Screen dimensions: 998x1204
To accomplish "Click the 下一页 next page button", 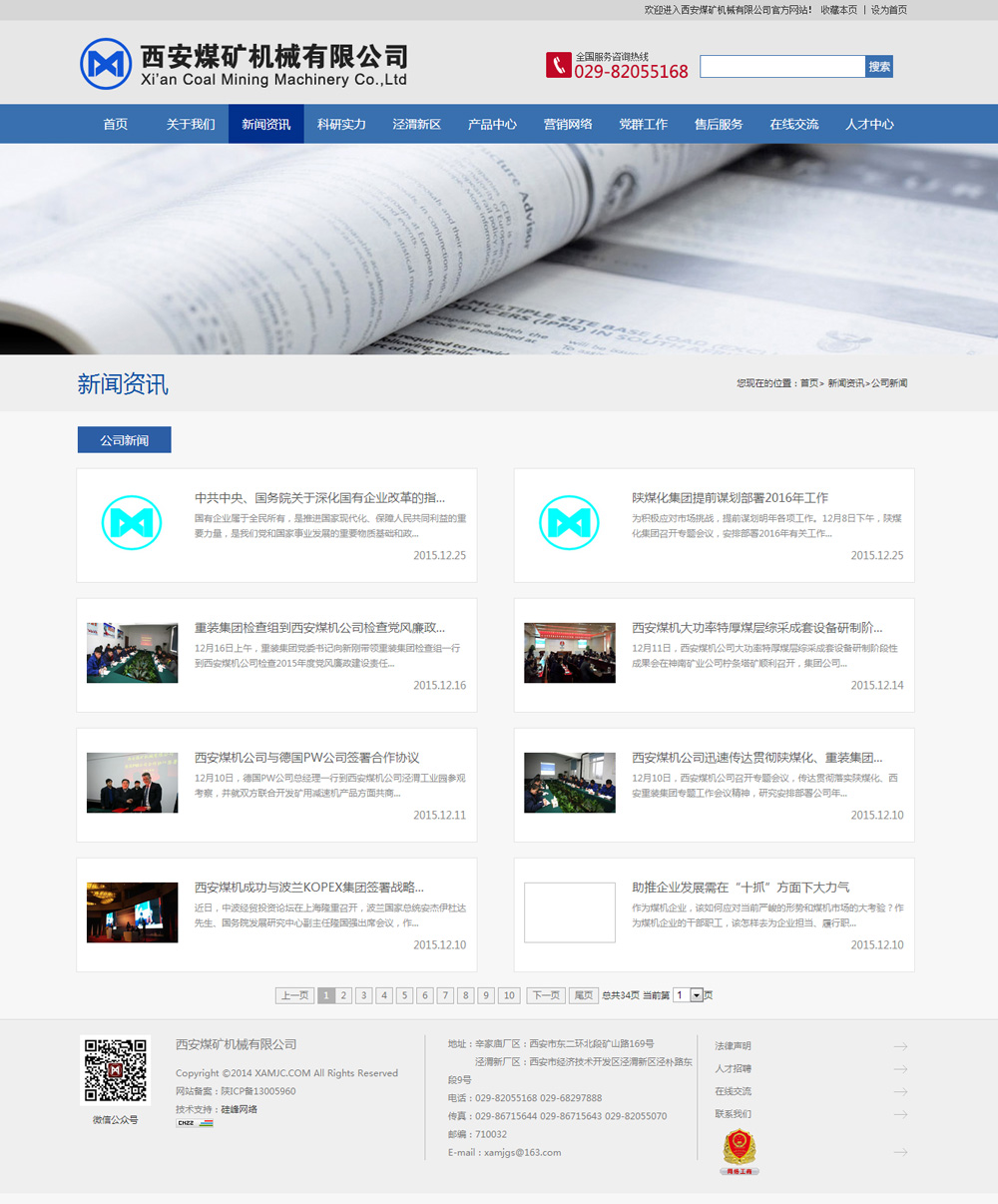I will click(x=545, y=995).
